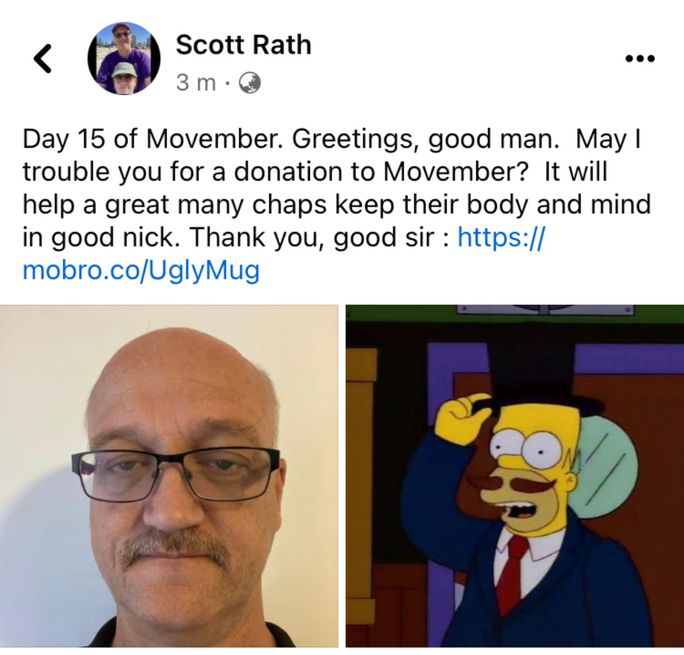Image resolution: width=684 pixels, height=655 pixels.
Task: Click the globe public audience icon
Action: [x=250, y=83]
